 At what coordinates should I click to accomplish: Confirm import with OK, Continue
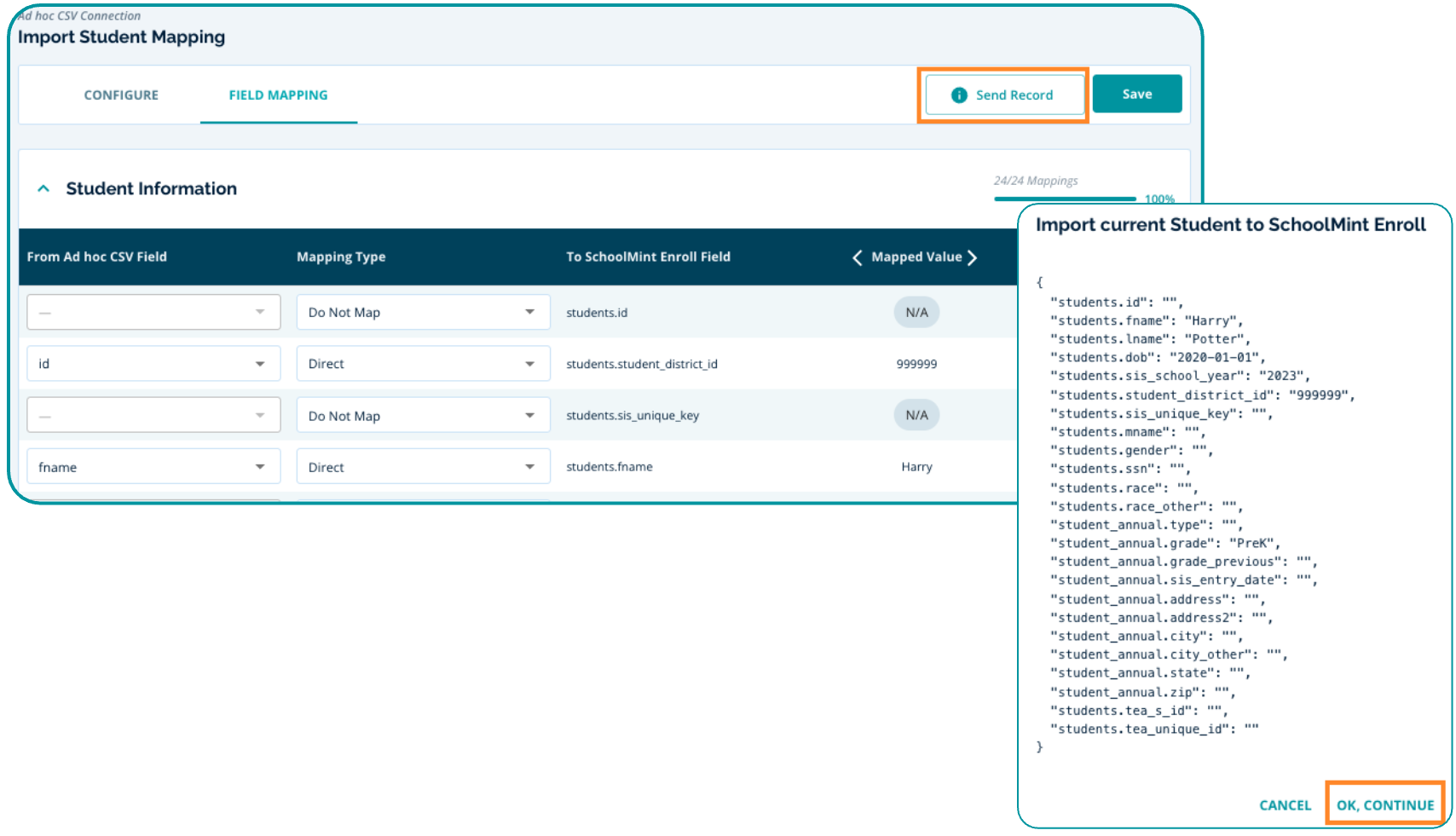(1384, 805)
